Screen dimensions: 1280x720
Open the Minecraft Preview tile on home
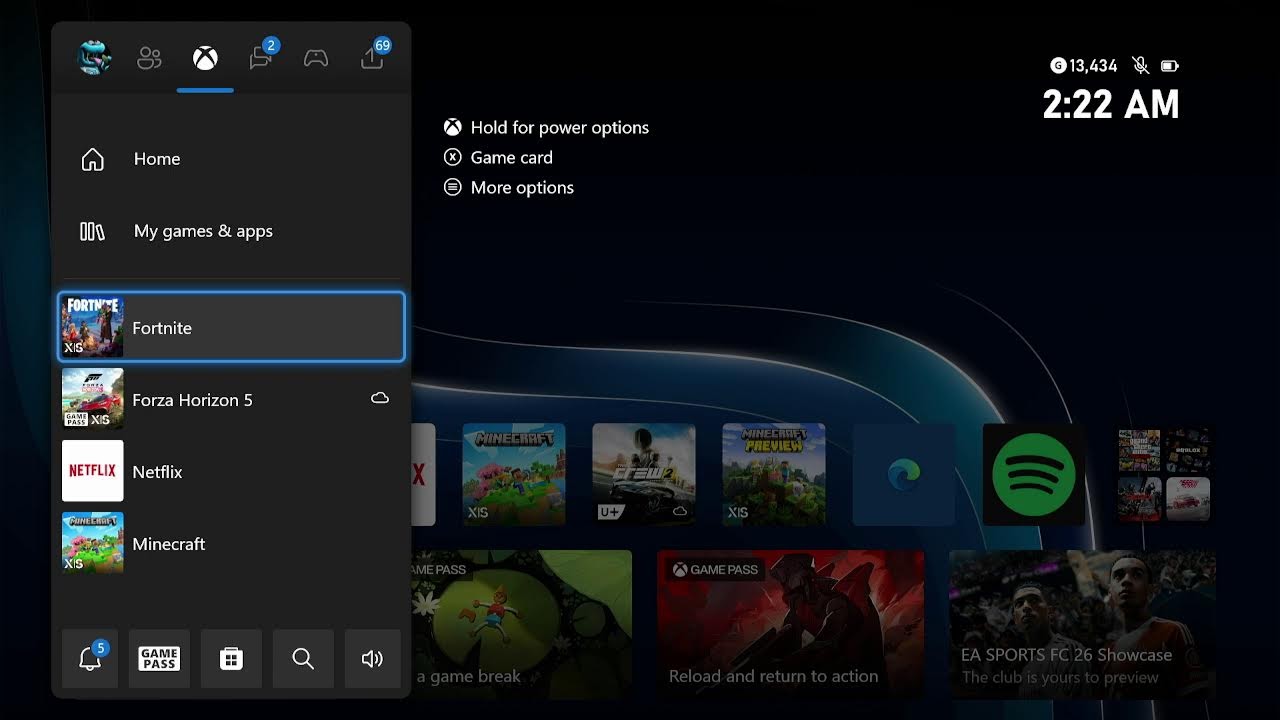774,474
